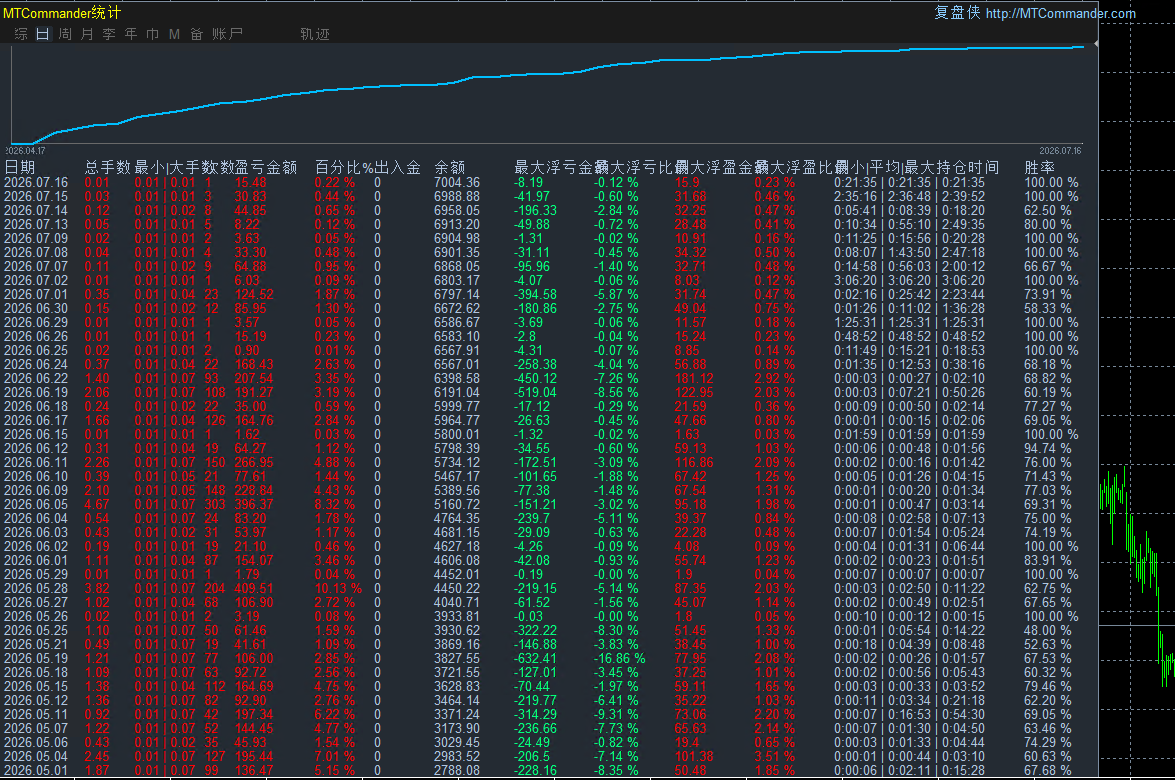Open the 备 tab

point(196,34)
